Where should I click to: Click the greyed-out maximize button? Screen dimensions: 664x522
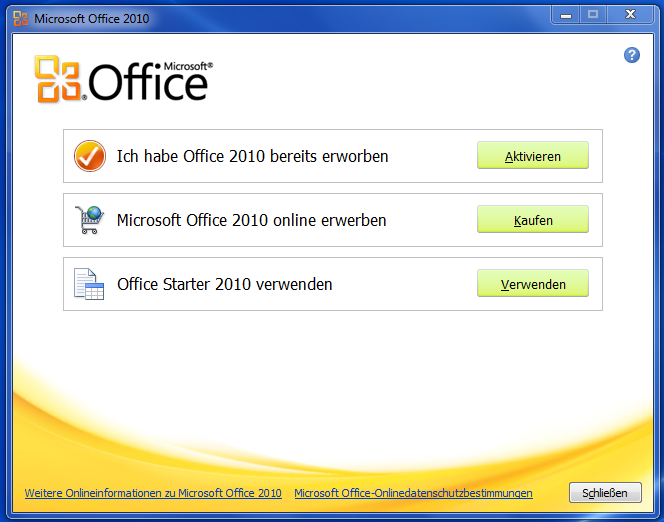click(593, 15)
